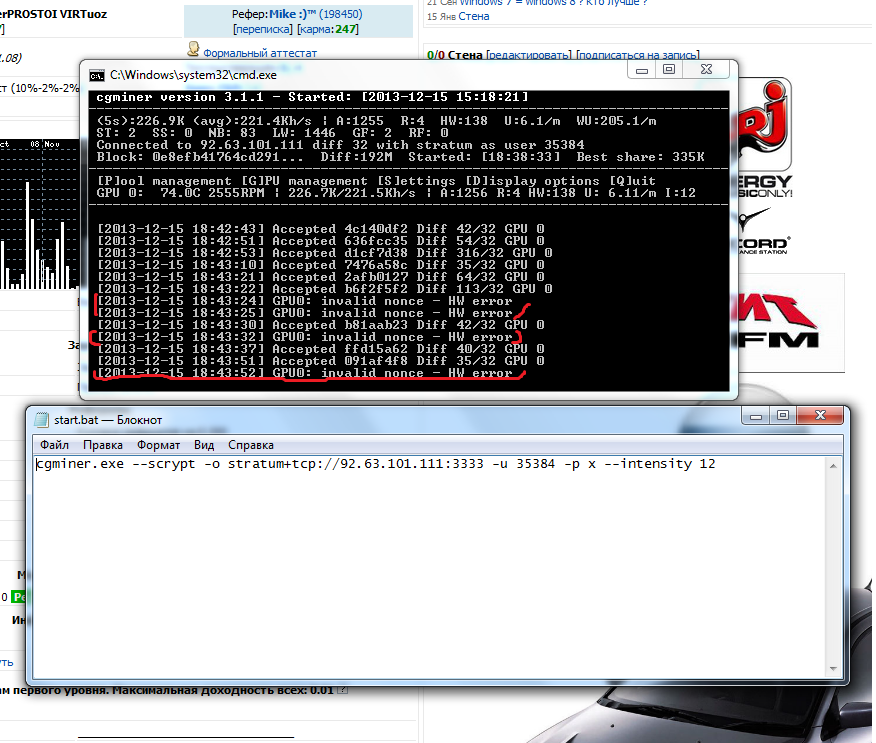Open the Справка menu in Notepad
Screen dimensions: 876x743
(250, 444)
